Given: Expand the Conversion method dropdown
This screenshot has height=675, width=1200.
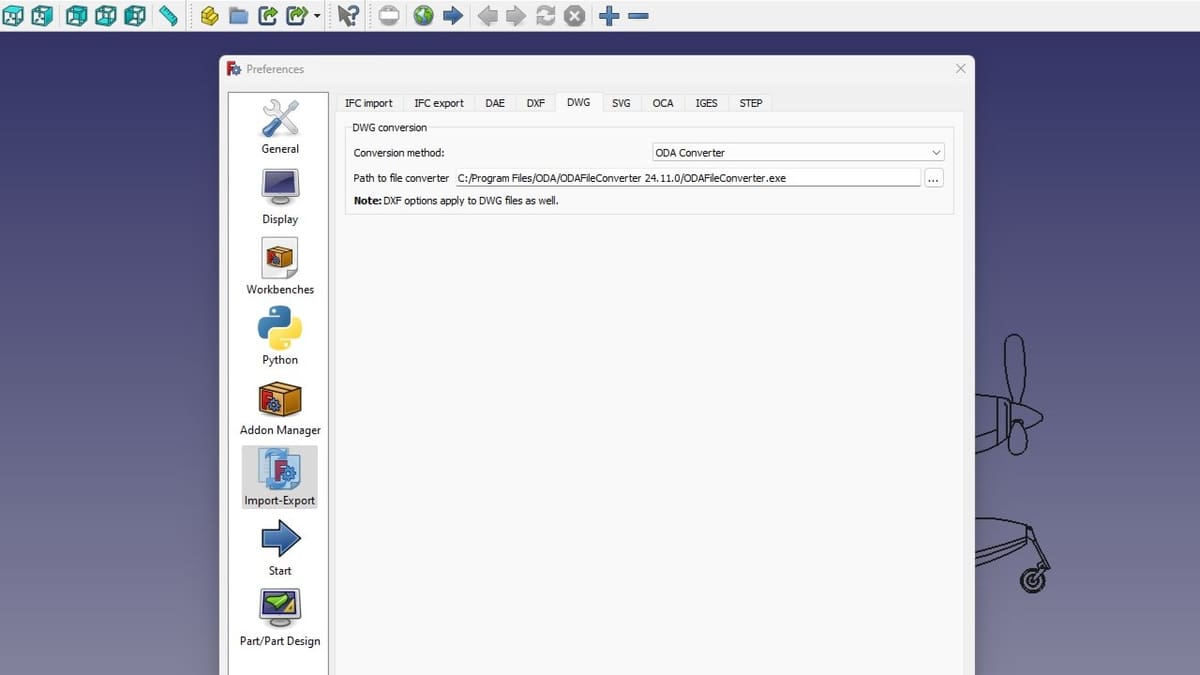Looking at the screenshot, I should 797,153.
